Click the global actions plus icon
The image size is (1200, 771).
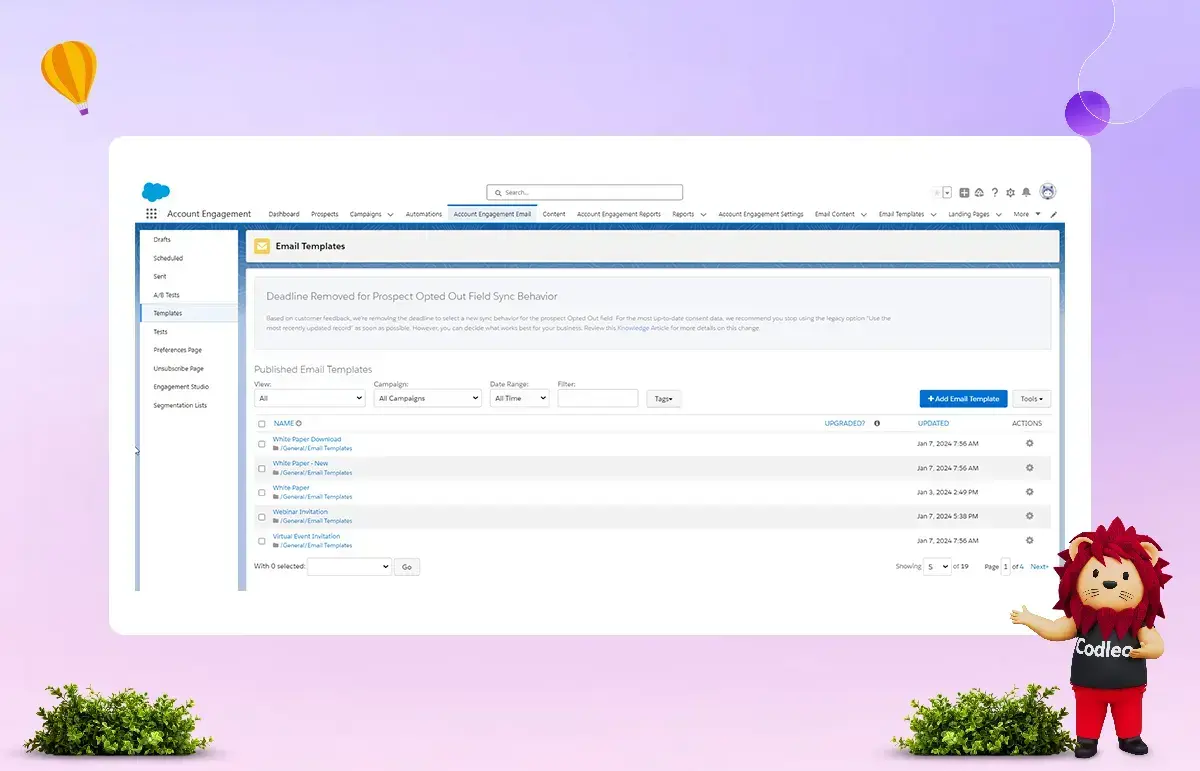point(964,193)
